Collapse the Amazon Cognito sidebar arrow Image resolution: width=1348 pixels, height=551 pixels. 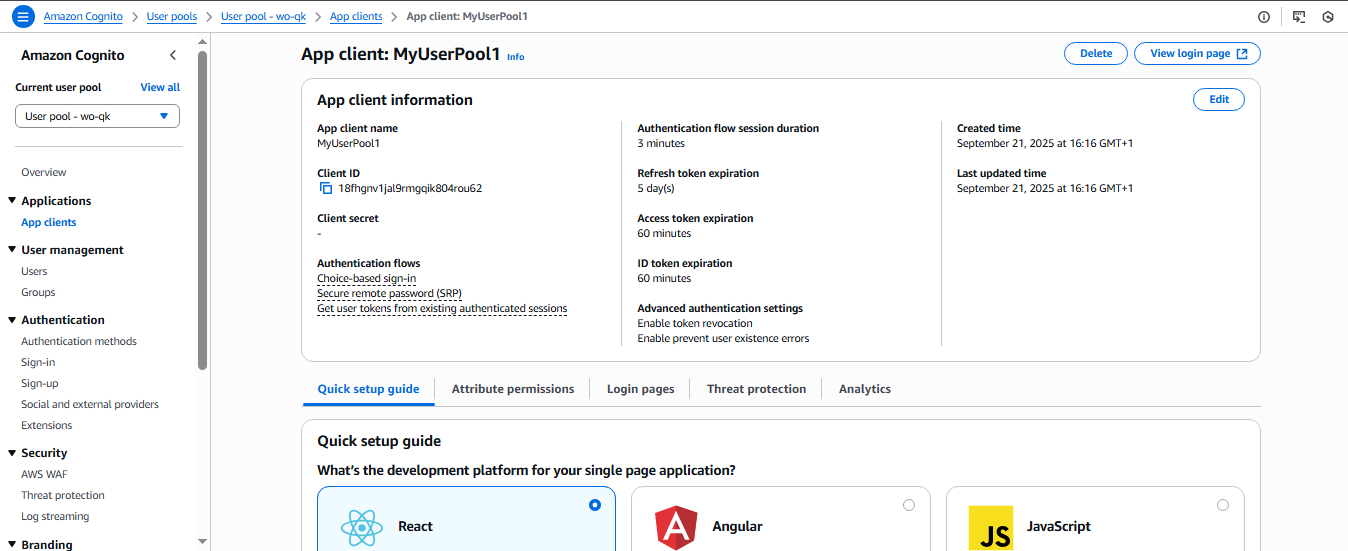(172, 56)
